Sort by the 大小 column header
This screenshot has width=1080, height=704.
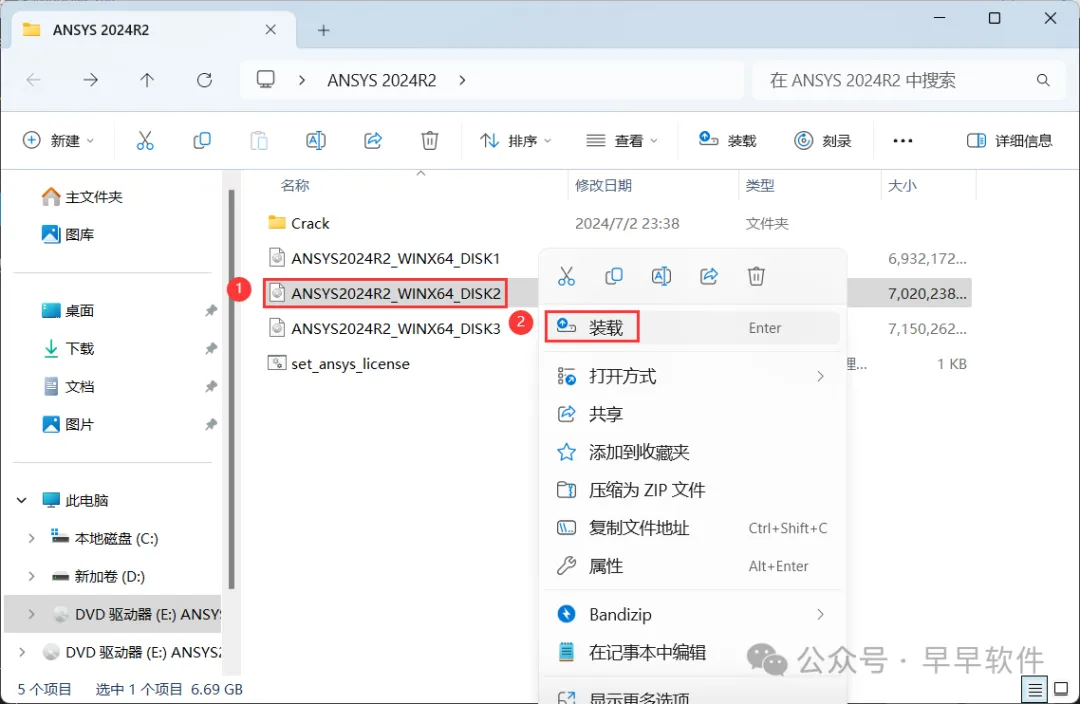pos(902,185)
